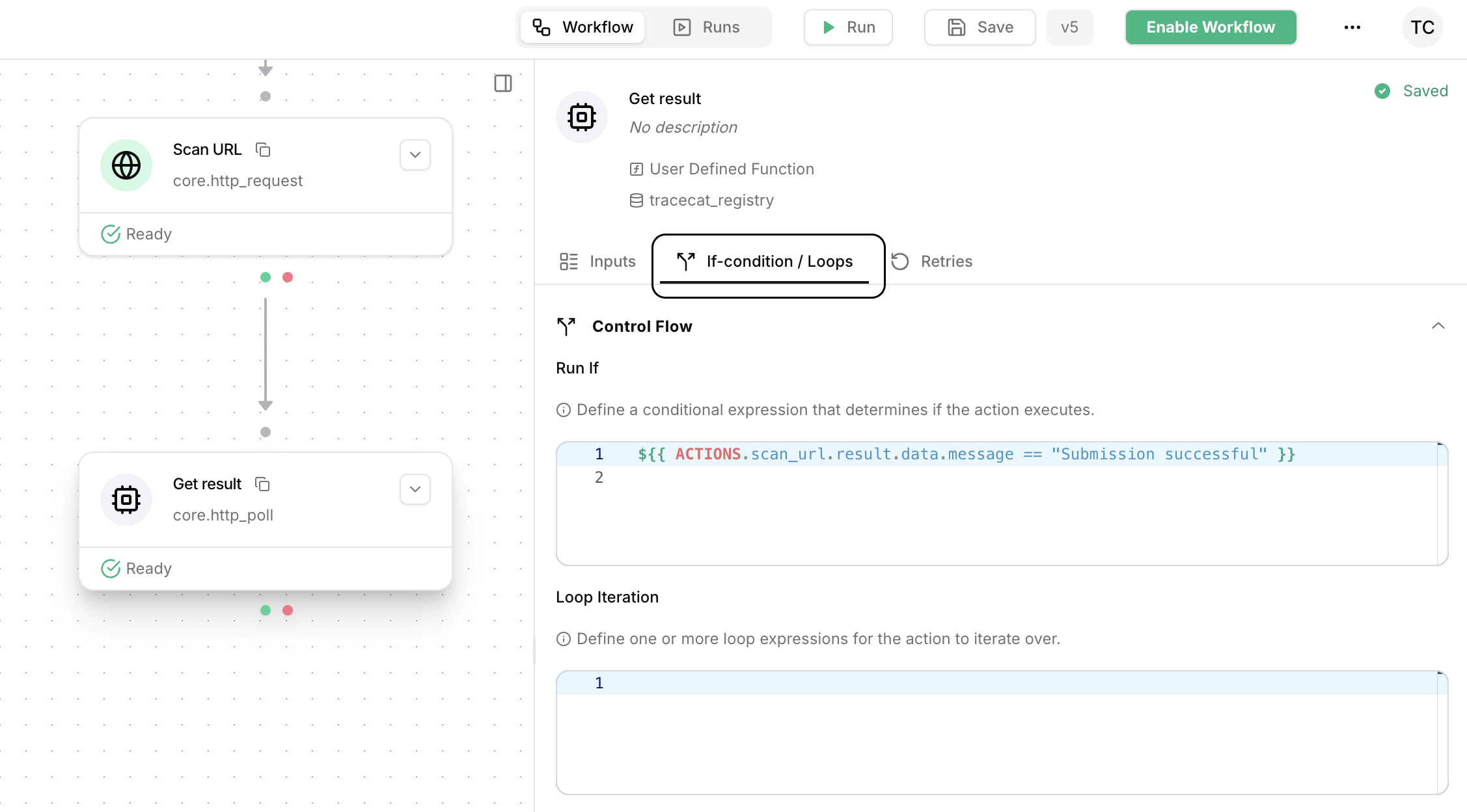
Task: Click line 2 of Run If editor
Action: click(1002, 478)
